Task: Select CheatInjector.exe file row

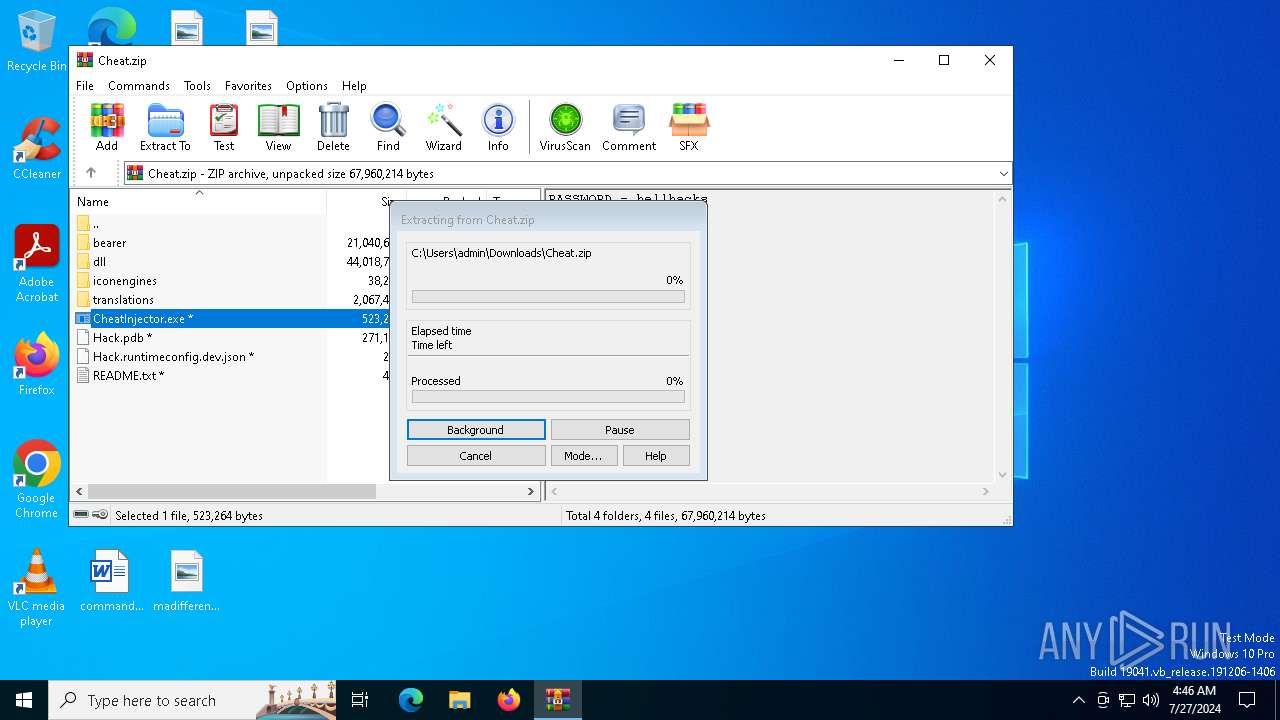Action: pyautogui.click(x=233, y=319)
